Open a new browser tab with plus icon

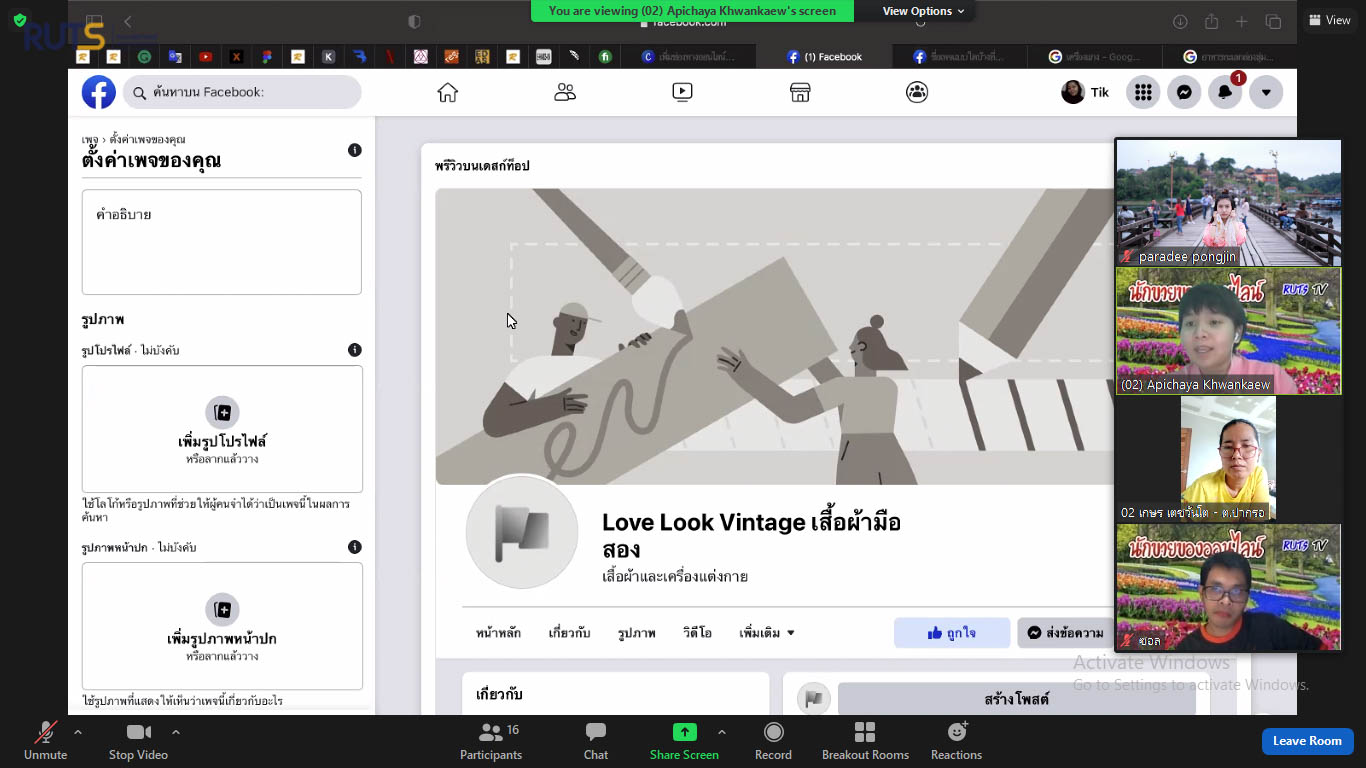1241,22
